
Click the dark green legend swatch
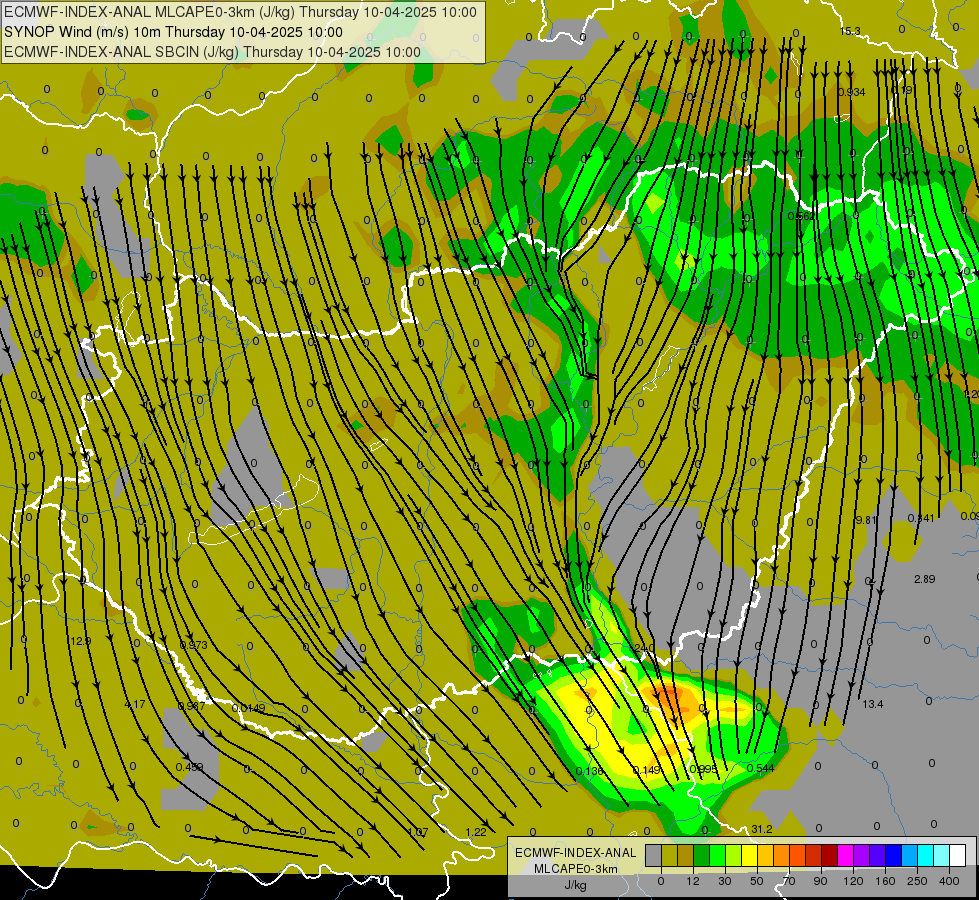(701, 855)
